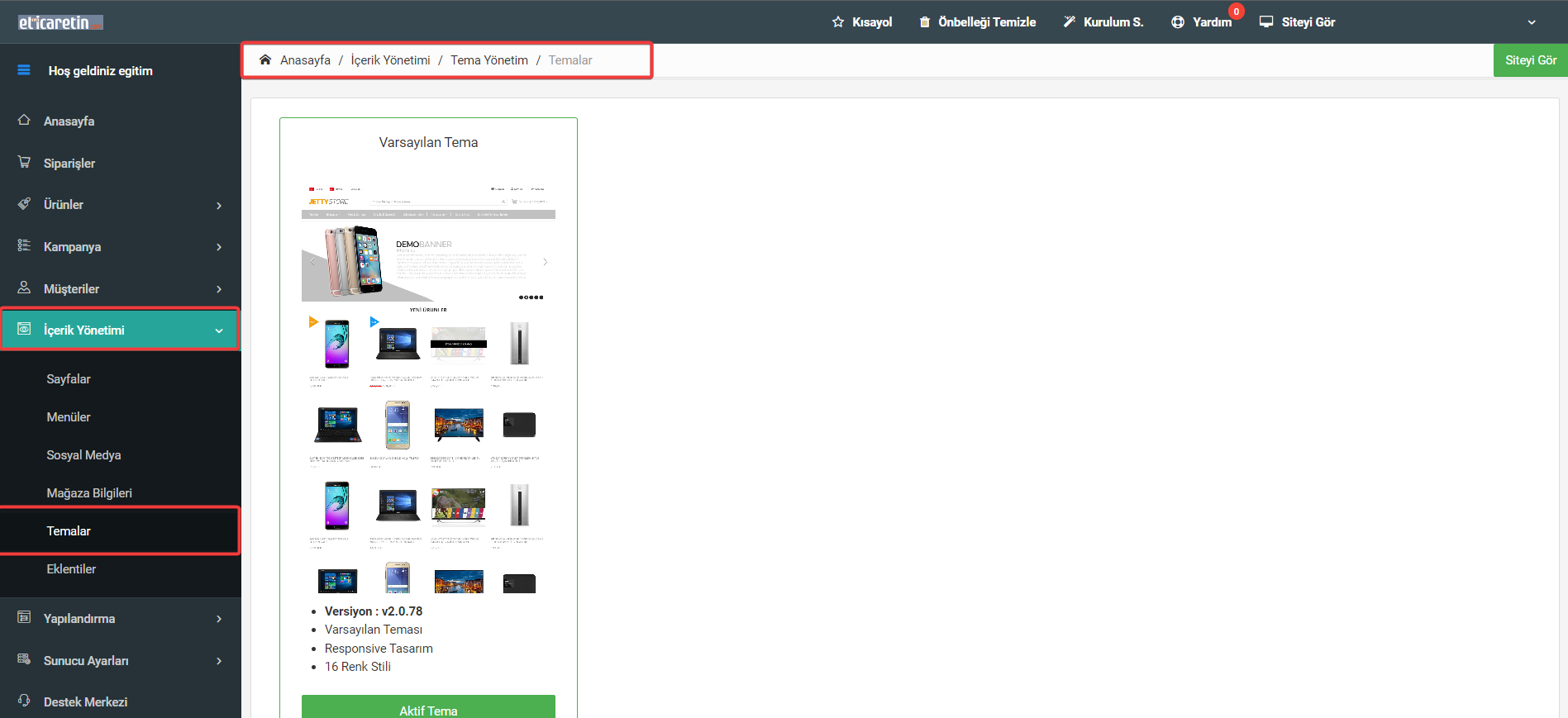Click the eticaretin logo
The height and width of the screenshot is (718, 1568).
60,22
